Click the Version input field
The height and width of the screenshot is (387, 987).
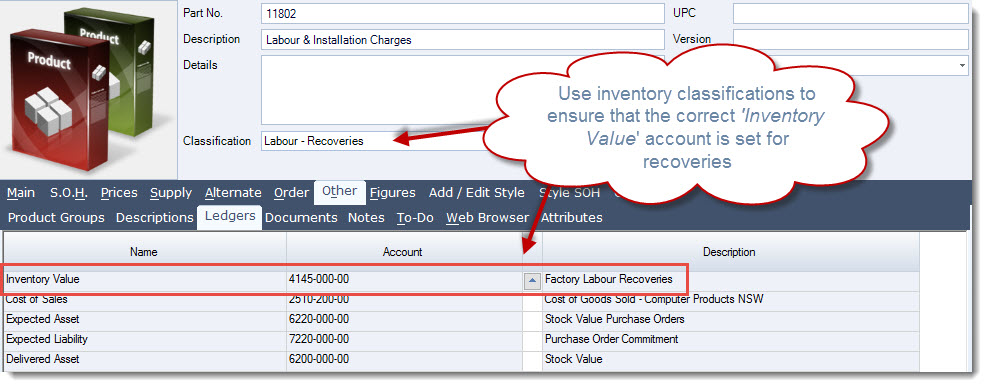tap(850, 39)
